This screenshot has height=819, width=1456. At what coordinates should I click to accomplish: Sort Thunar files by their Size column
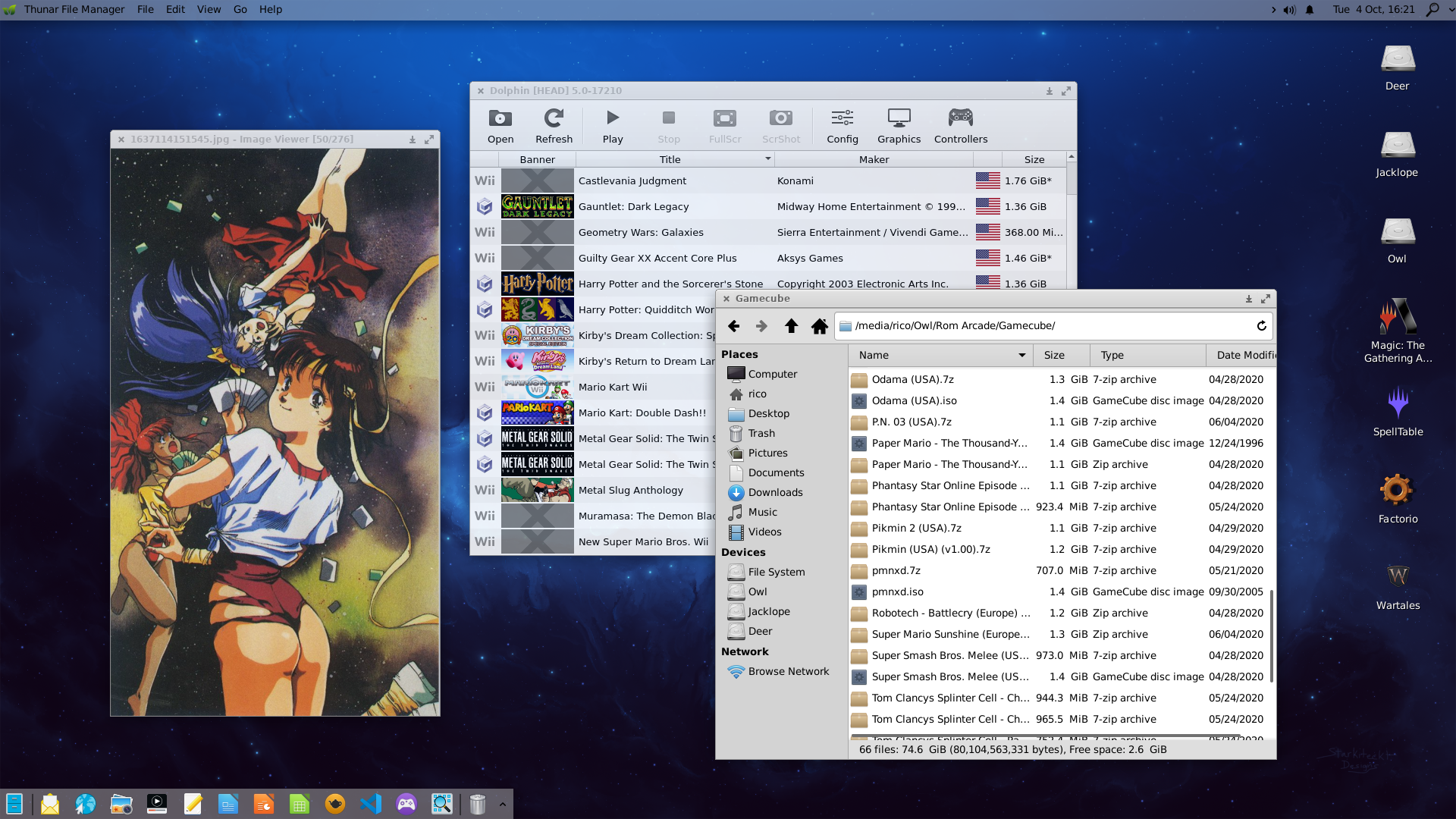point(1062,355)
